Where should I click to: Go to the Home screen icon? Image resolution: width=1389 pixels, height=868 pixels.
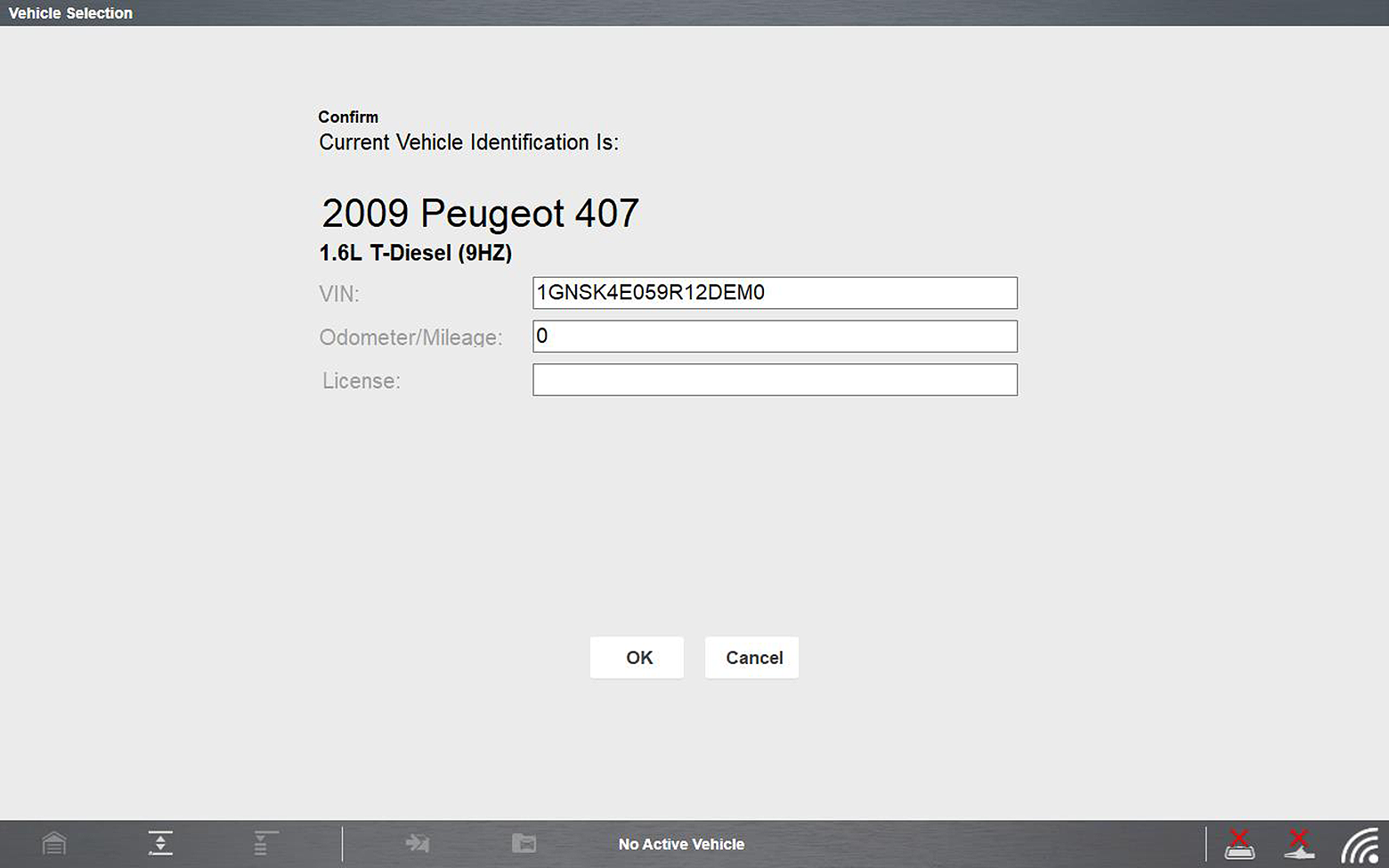54,843
